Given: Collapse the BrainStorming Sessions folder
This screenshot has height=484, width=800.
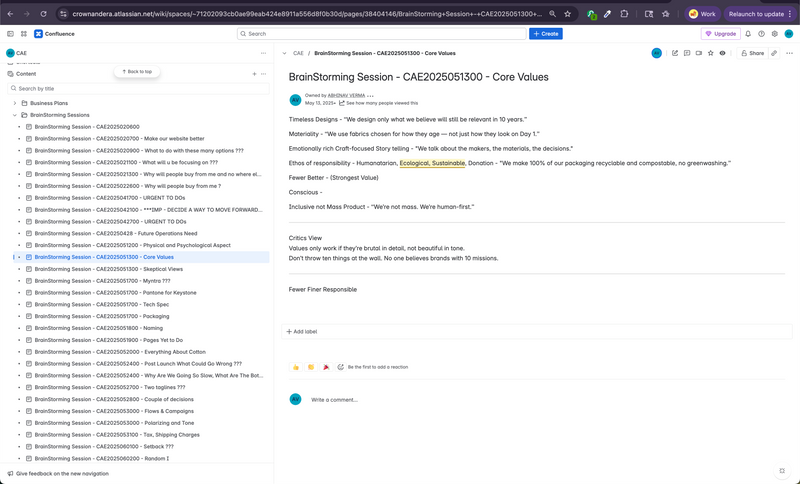Looking at the screenshot, I should click(x=14, y=115).
